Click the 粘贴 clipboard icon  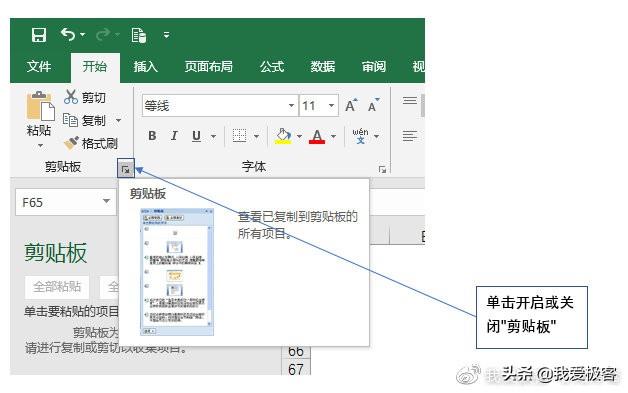[40, 106]
